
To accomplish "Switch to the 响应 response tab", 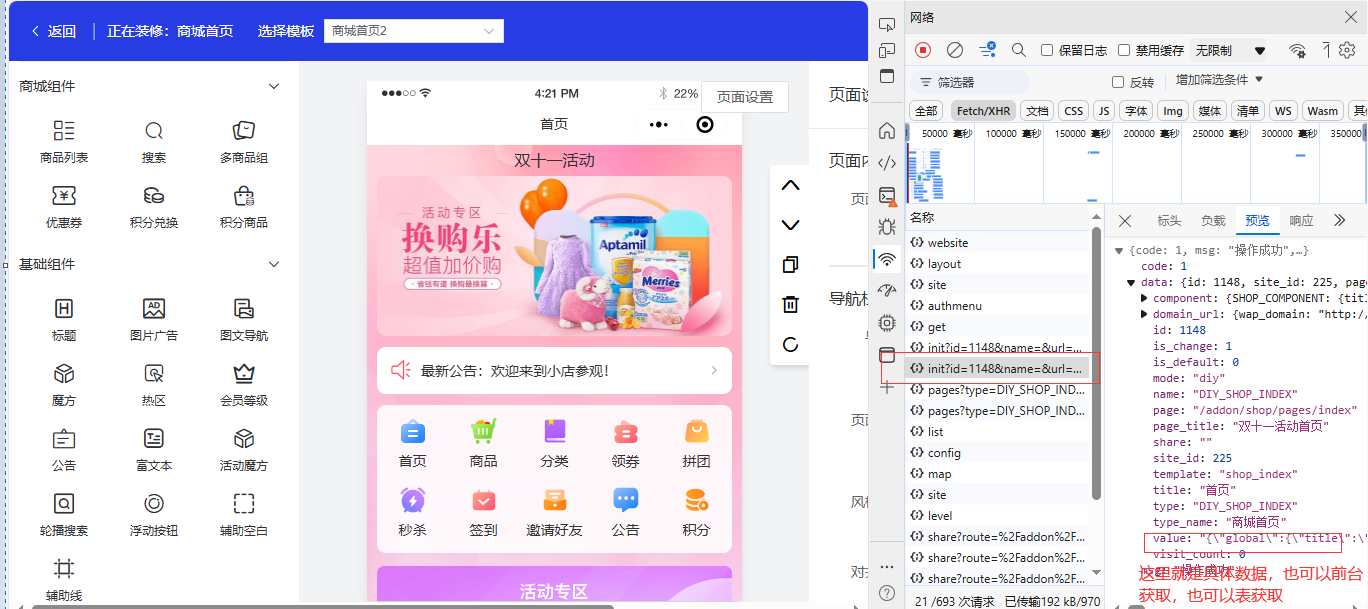I will tap(1301, 221).
